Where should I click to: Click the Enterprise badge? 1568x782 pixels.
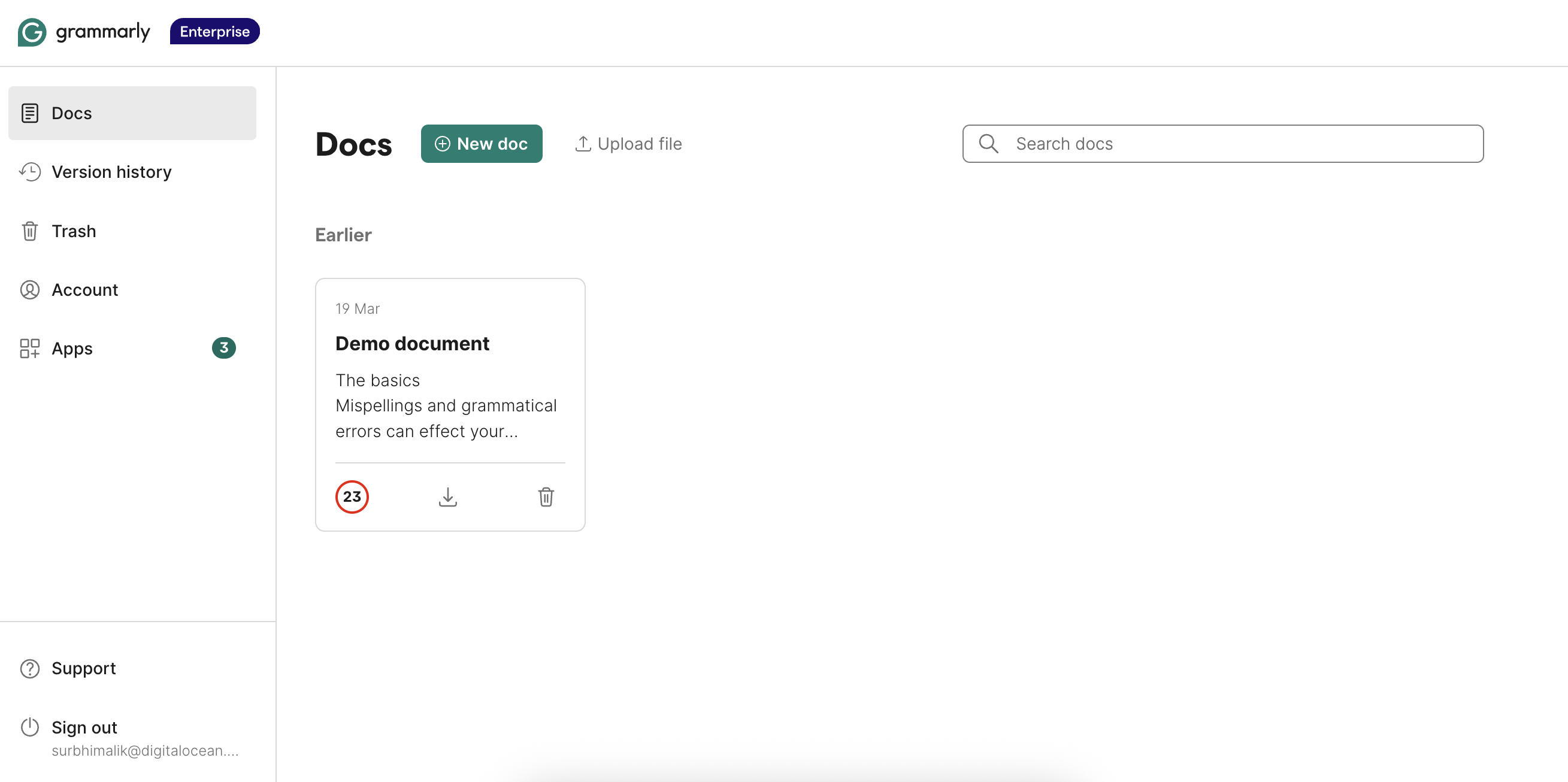pyautogui.click(x=214, y=32)
